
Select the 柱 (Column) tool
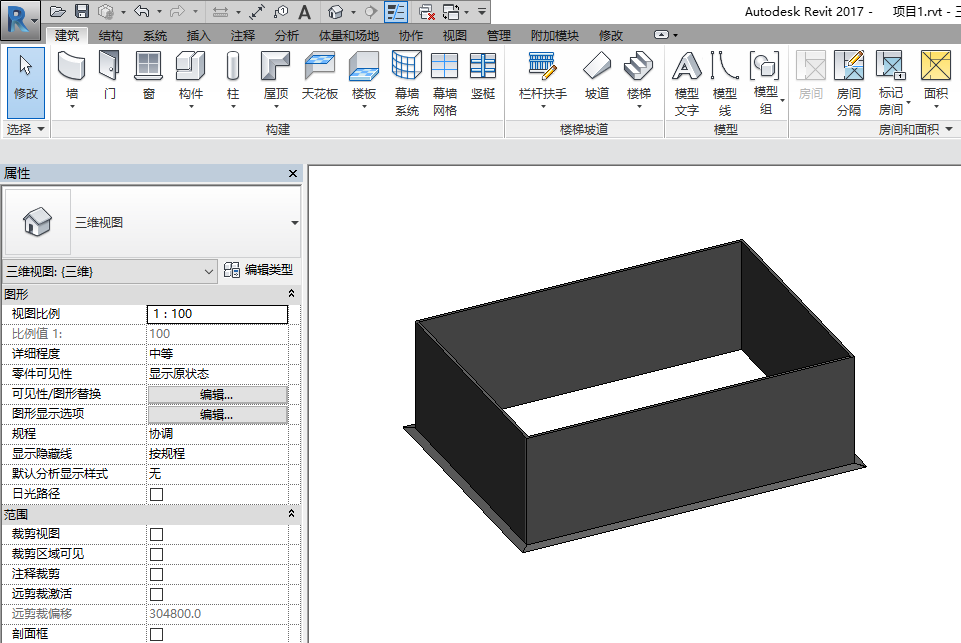click(x=233, y=80)
